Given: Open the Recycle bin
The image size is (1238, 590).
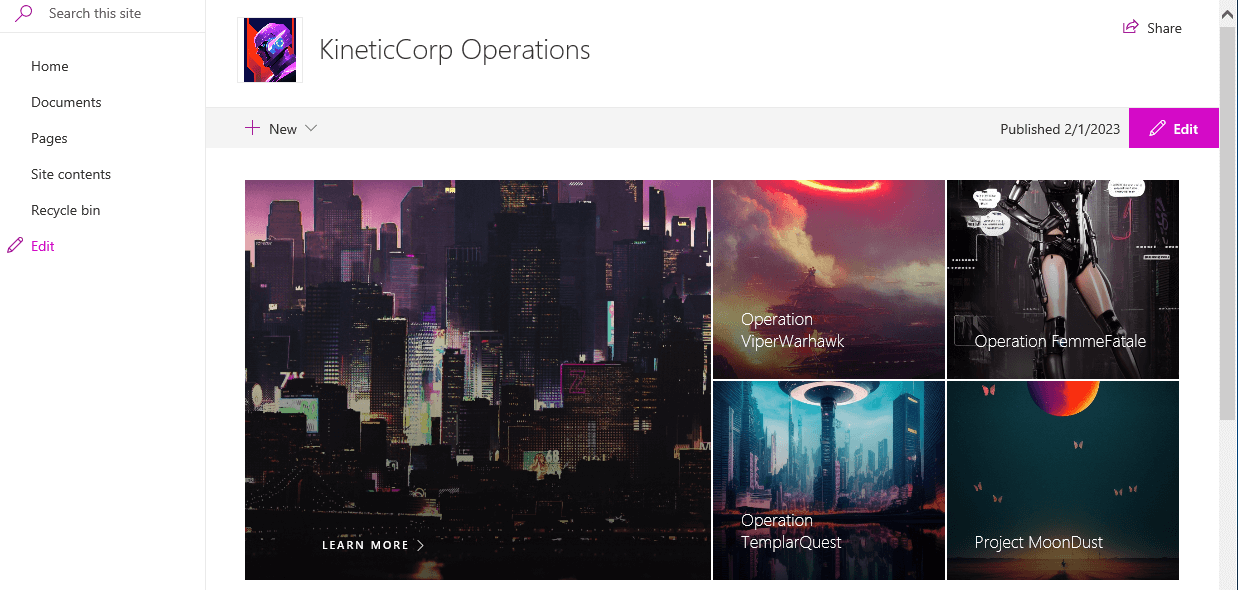Looking at the screenshot, I should (x=65, y=210).
